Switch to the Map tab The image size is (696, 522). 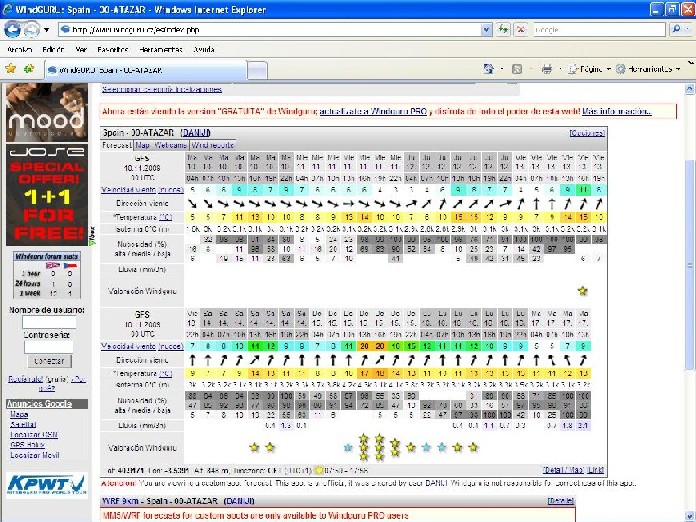[x=143, y=145]
